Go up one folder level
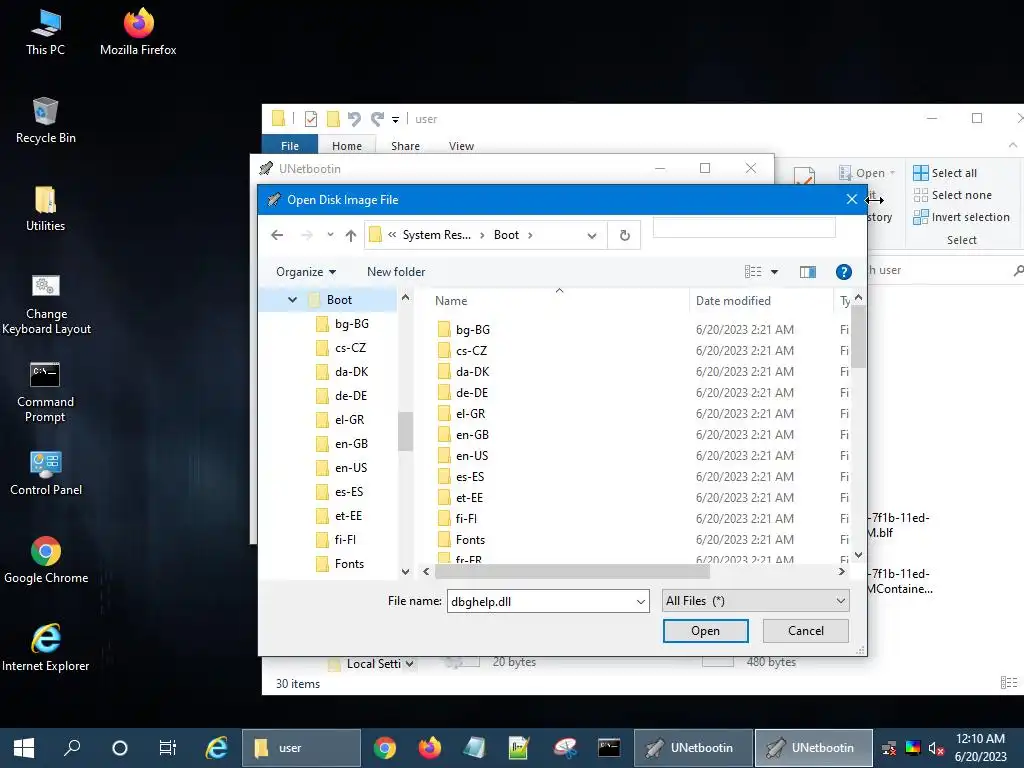Viewport: 1024px width, 768px height. (x=351, y=235)
